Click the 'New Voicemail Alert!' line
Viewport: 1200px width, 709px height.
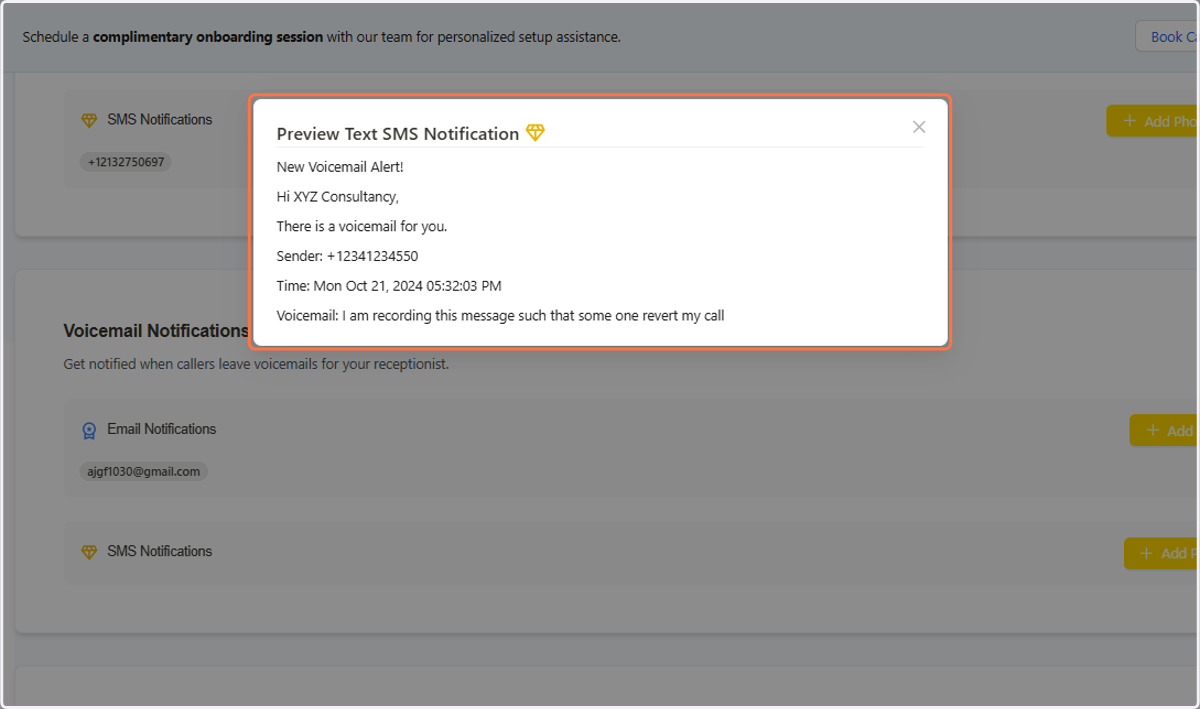[340, 167]
